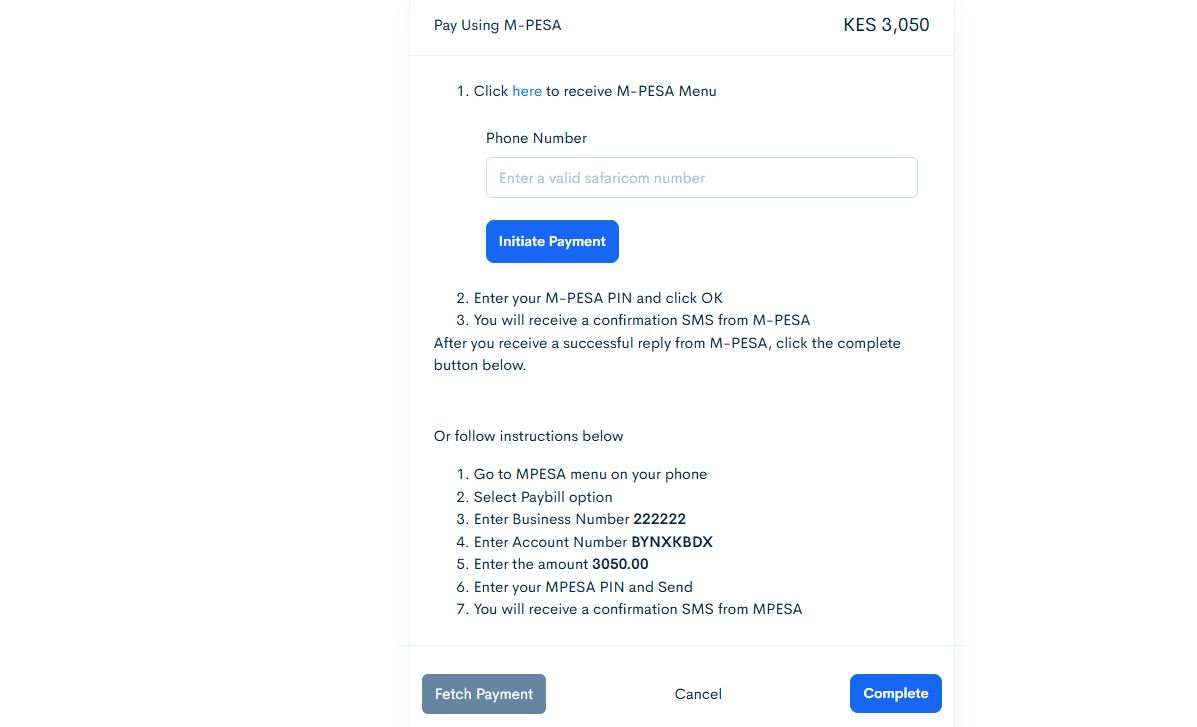Focus the Phone Number input field

click(701, 178)
